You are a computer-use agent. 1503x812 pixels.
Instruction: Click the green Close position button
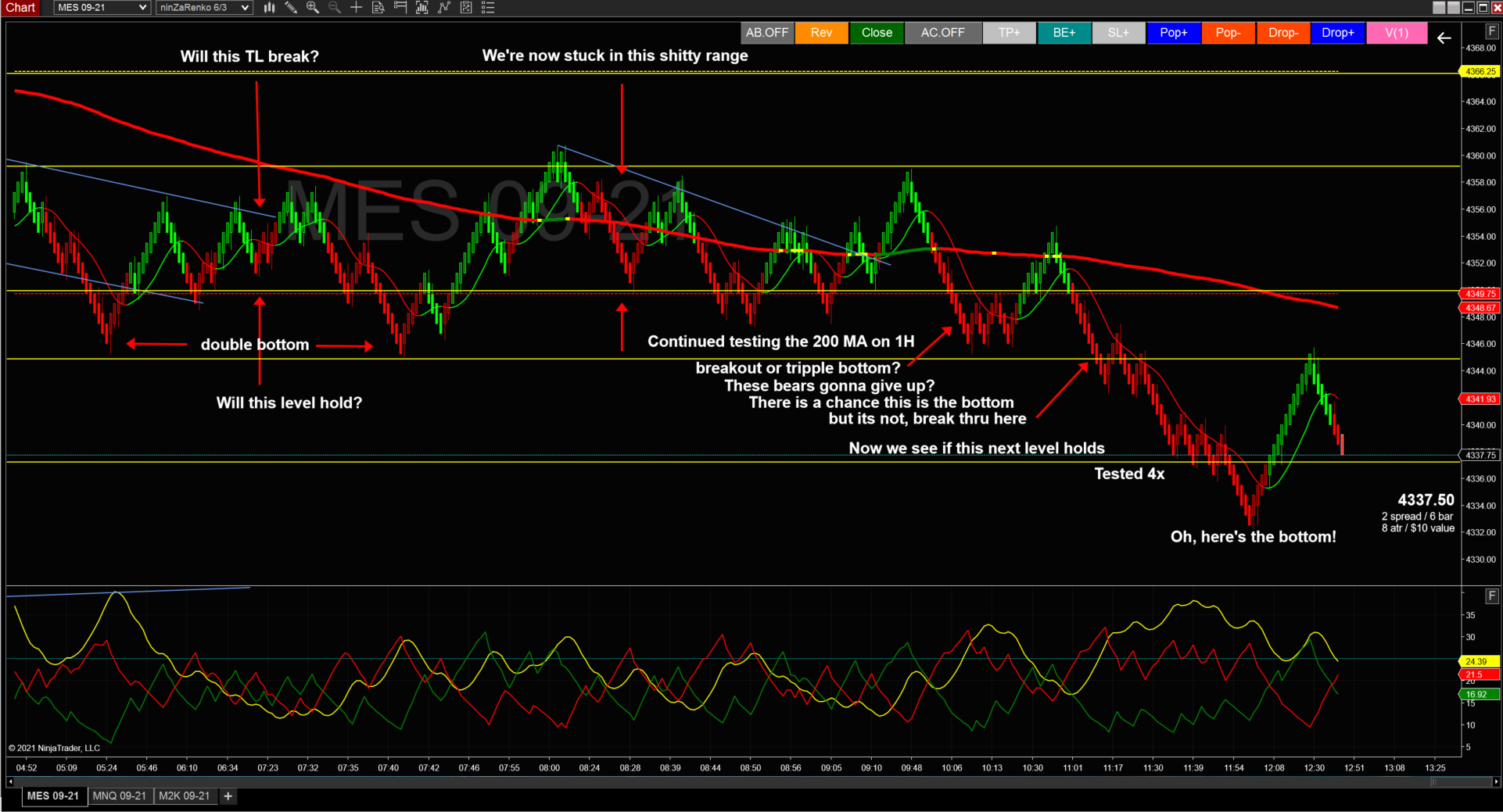coord(877,33)
